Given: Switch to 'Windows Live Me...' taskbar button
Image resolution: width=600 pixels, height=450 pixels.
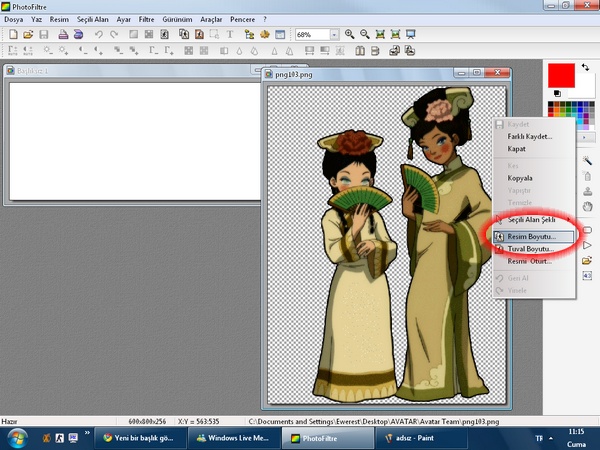Looking at the screenshot, I should tap(234, 438).
